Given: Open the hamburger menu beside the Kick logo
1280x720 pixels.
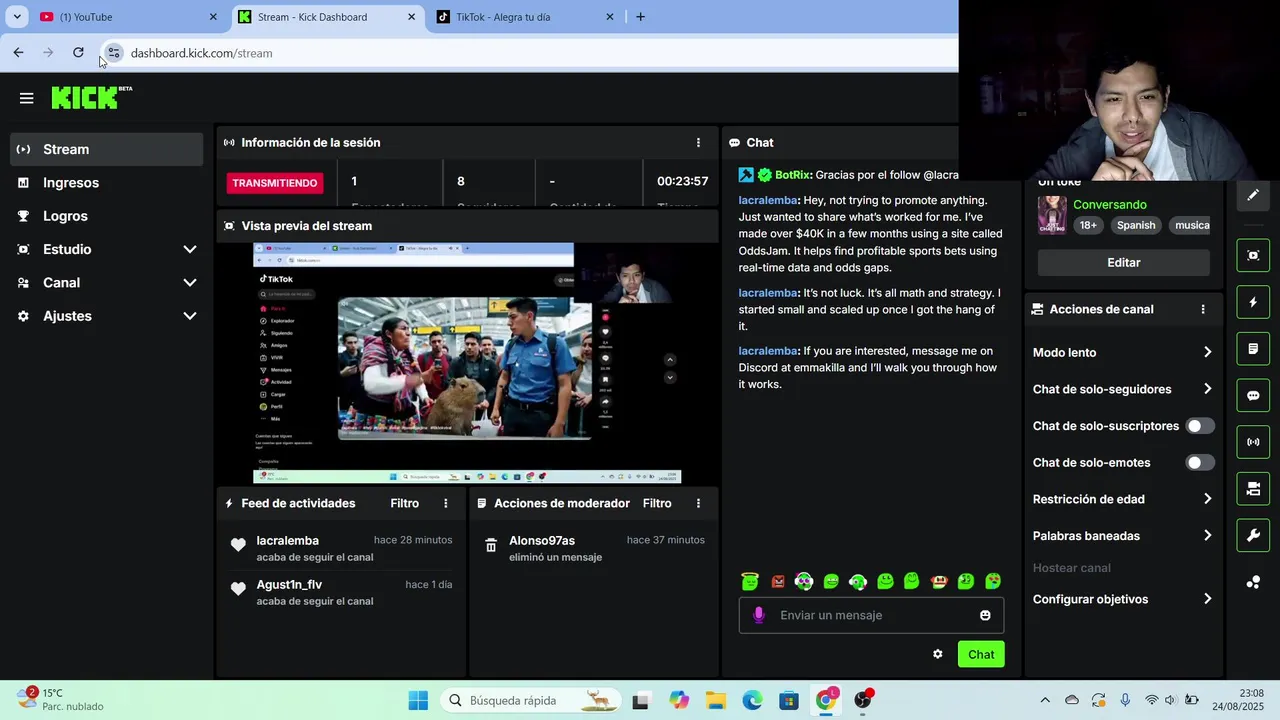Looking at the screenshot, I should pyautogui.click(x=26, y=98).
